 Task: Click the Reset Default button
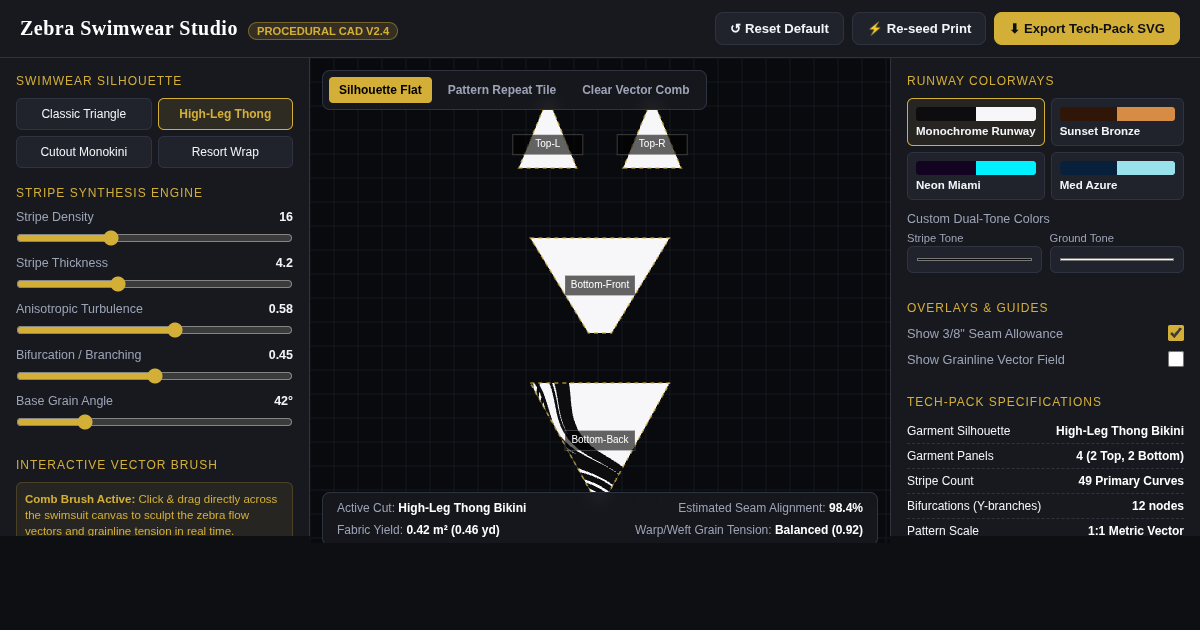pos(779,28)
